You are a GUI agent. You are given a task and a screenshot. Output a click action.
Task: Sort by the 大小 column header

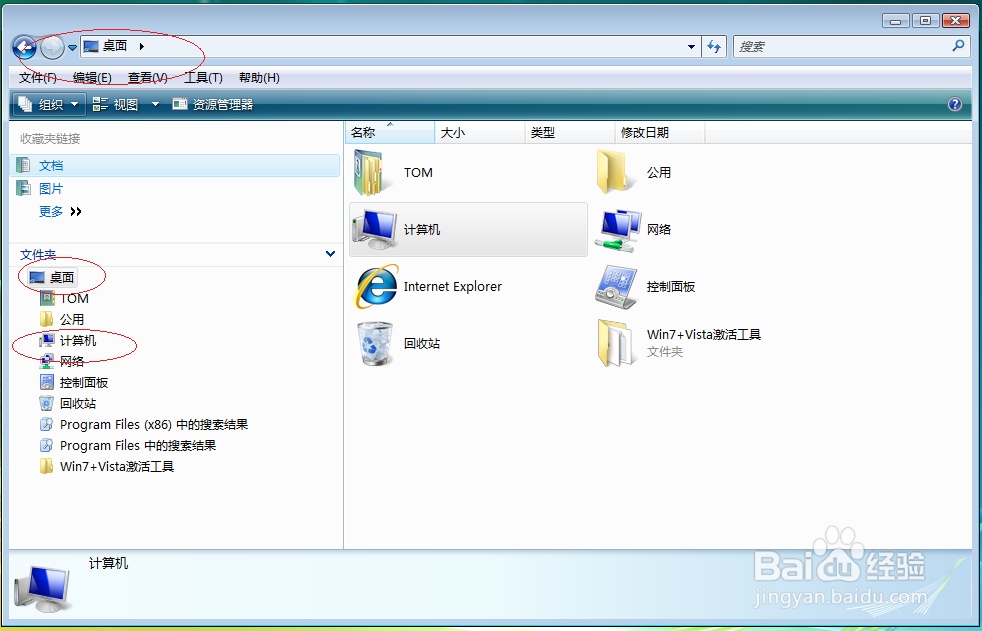(480, 133)
